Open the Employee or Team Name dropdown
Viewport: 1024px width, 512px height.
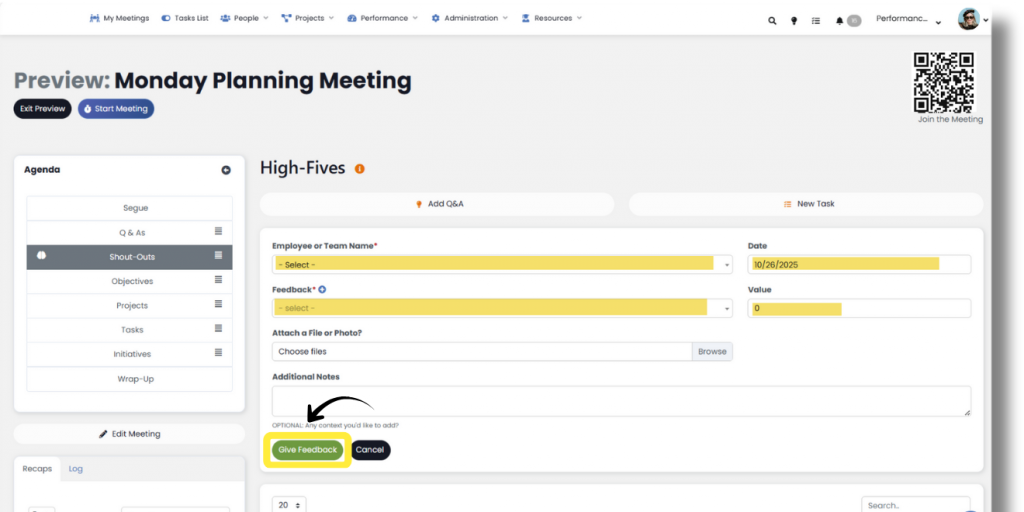[x=502, y=265]
